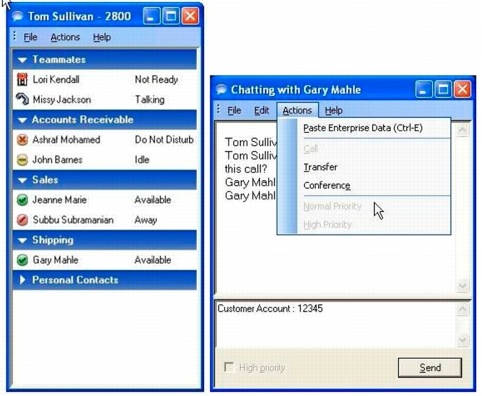
Task: Click Subbu Subramanian's Away status icon
Action: point(22,220)
